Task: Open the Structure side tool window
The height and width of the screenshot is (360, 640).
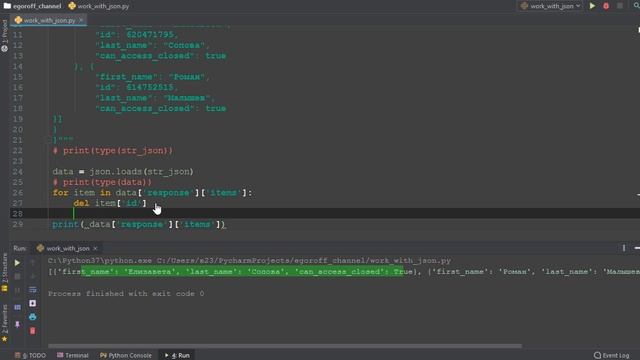Action: [x=4, y=272]
